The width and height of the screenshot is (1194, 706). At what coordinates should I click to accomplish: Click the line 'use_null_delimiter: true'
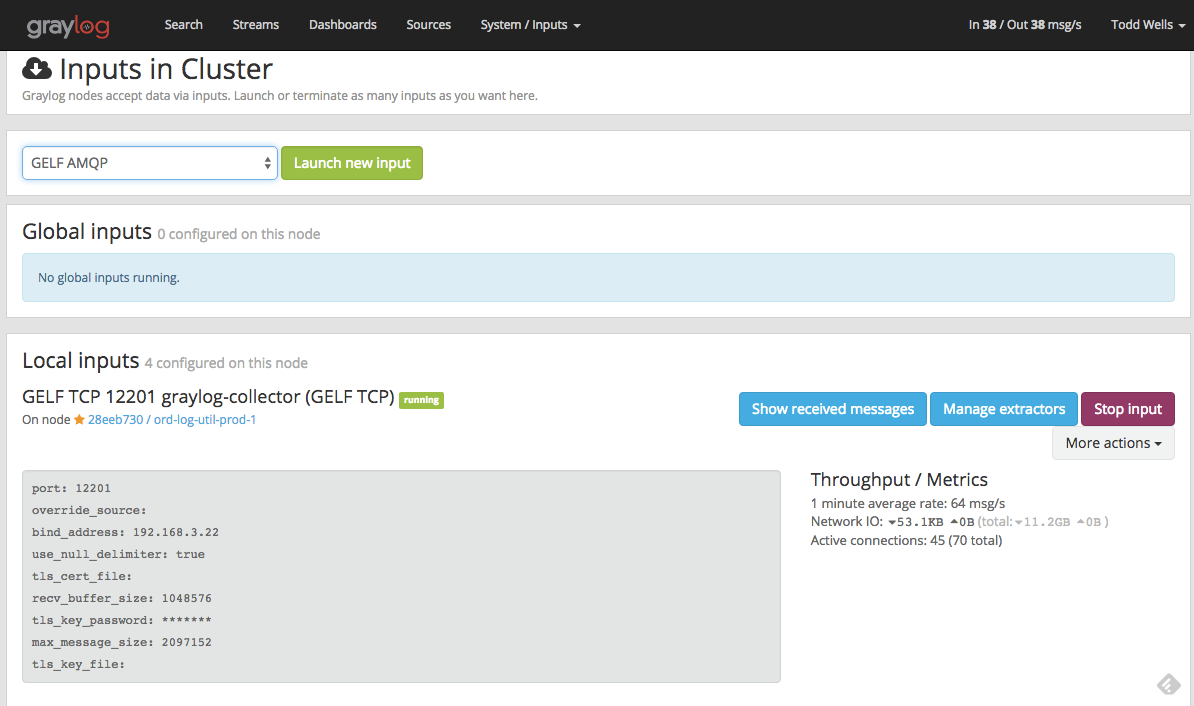118,554
